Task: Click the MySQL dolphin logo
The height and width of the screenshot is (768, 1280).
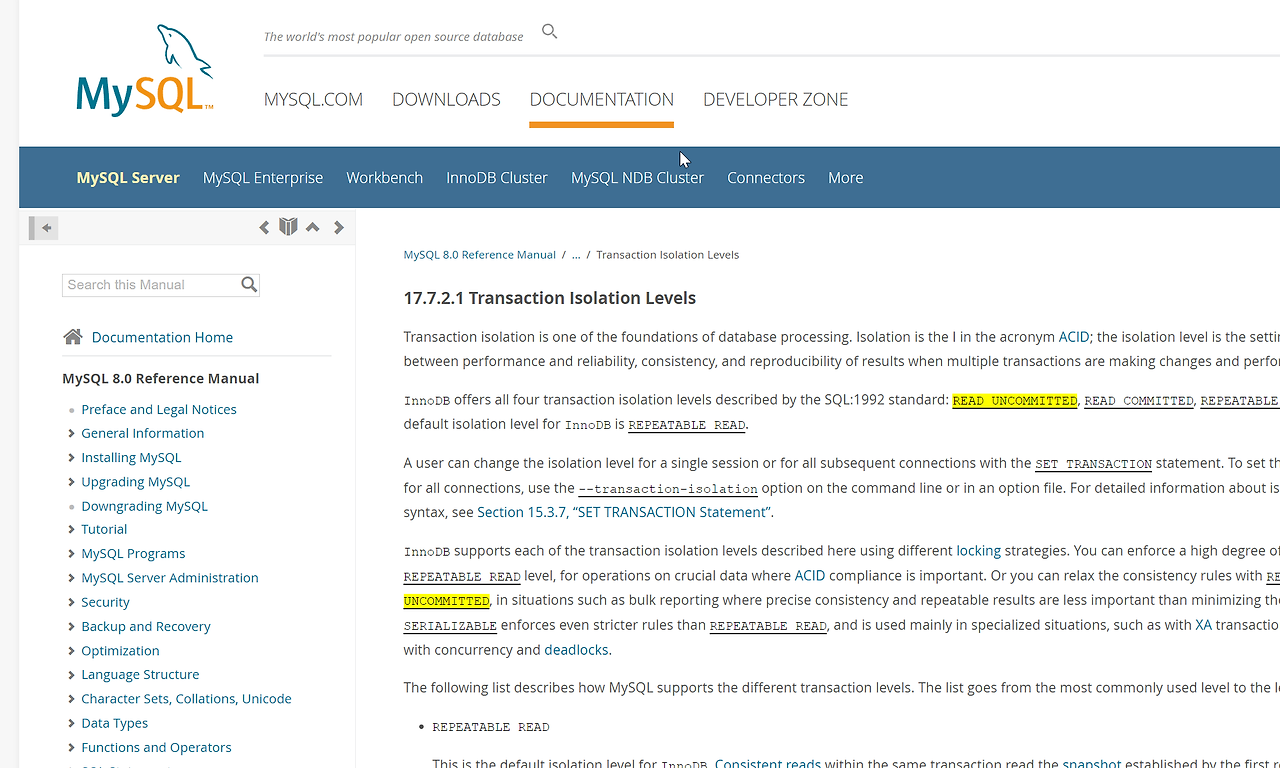Action: [x=145, y=72]
